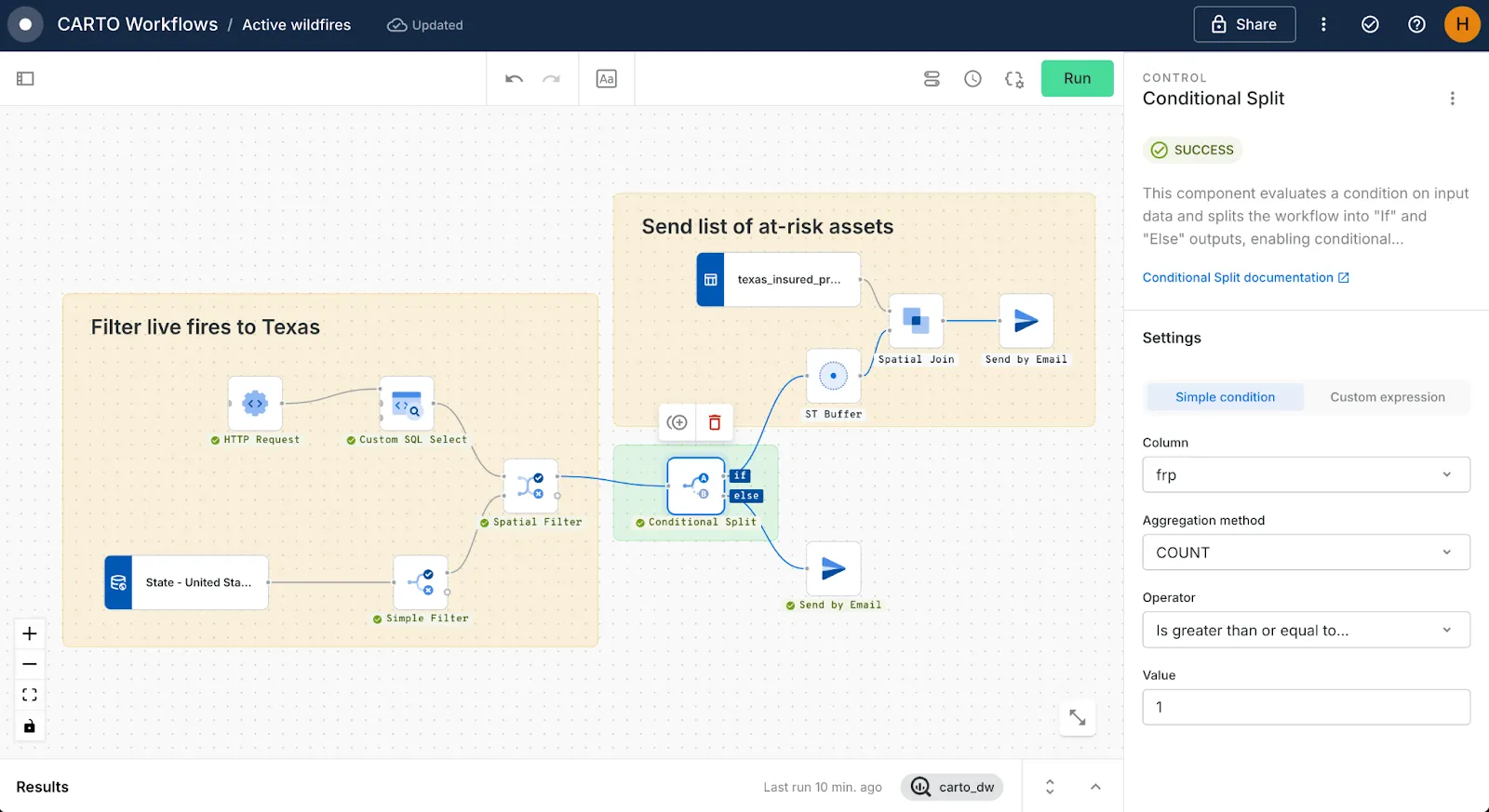Zoom in on the canvas
The image size is (1489, 812).
point(30,633)
